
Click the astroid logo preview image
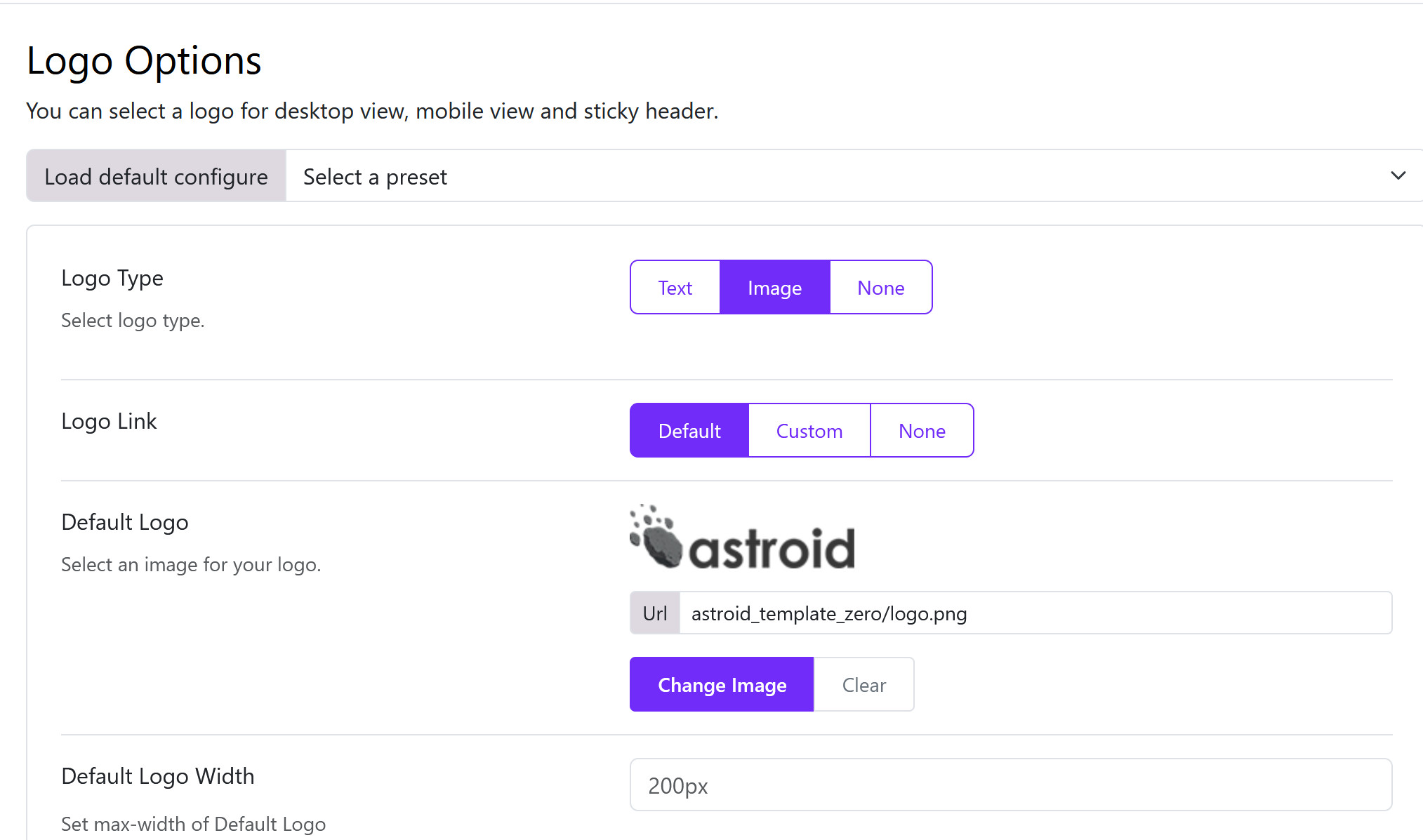click(x=741, y=538)
